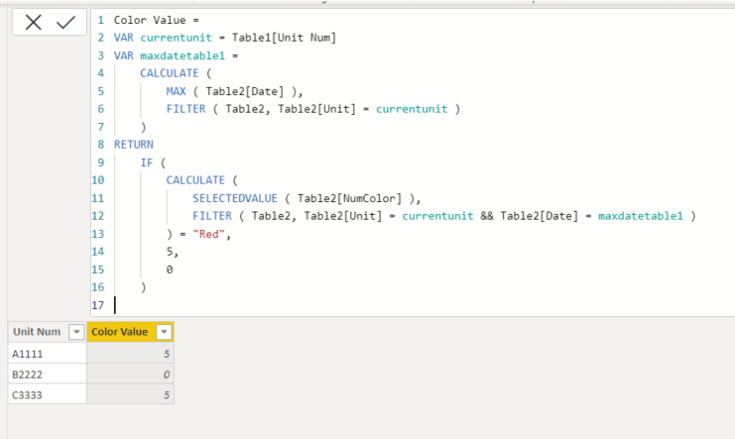Click CALCULATE in line 10

click(x=195, y=180)
